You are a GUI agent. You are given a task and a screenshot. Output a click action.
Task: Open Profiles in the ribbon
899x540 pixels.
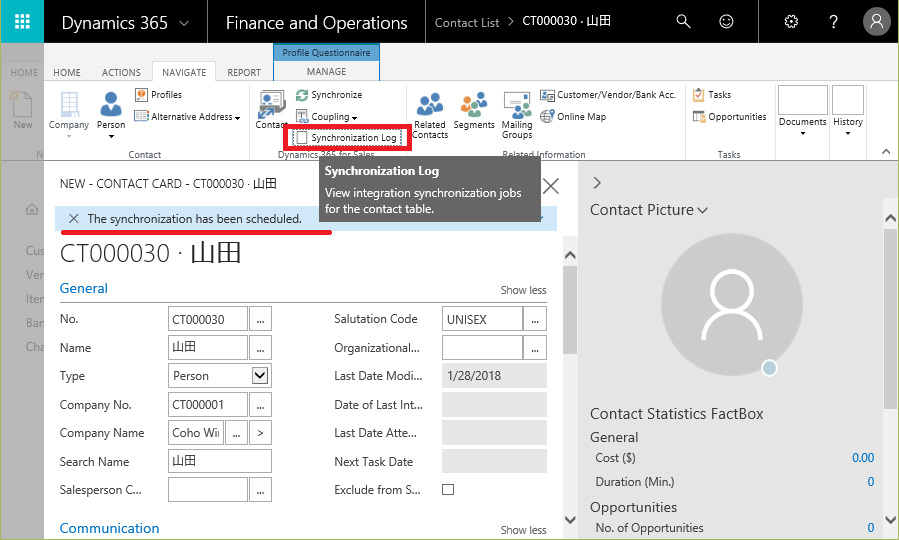point(159,95)
